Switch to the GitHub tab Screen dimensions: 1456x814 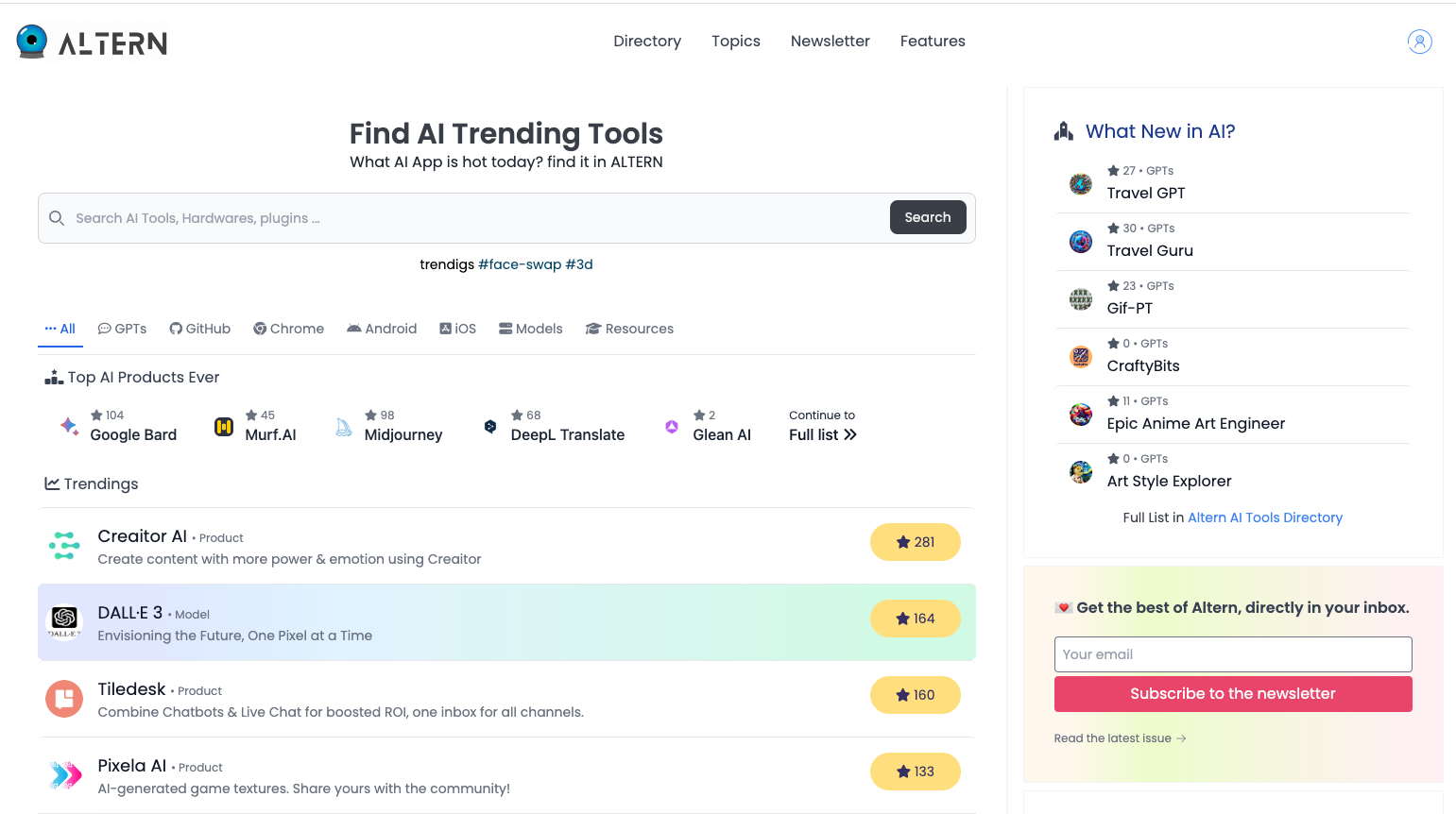(200, 329)
